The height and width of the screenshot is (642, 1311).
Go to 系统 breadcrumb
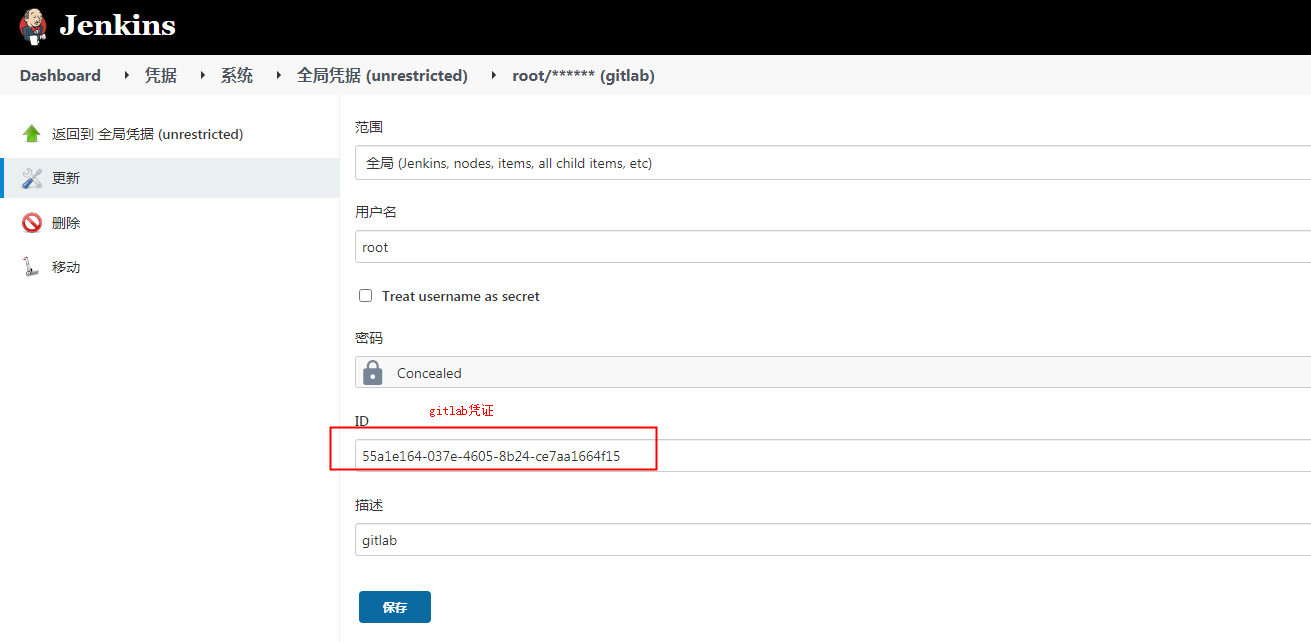click(x=237, y=76)
